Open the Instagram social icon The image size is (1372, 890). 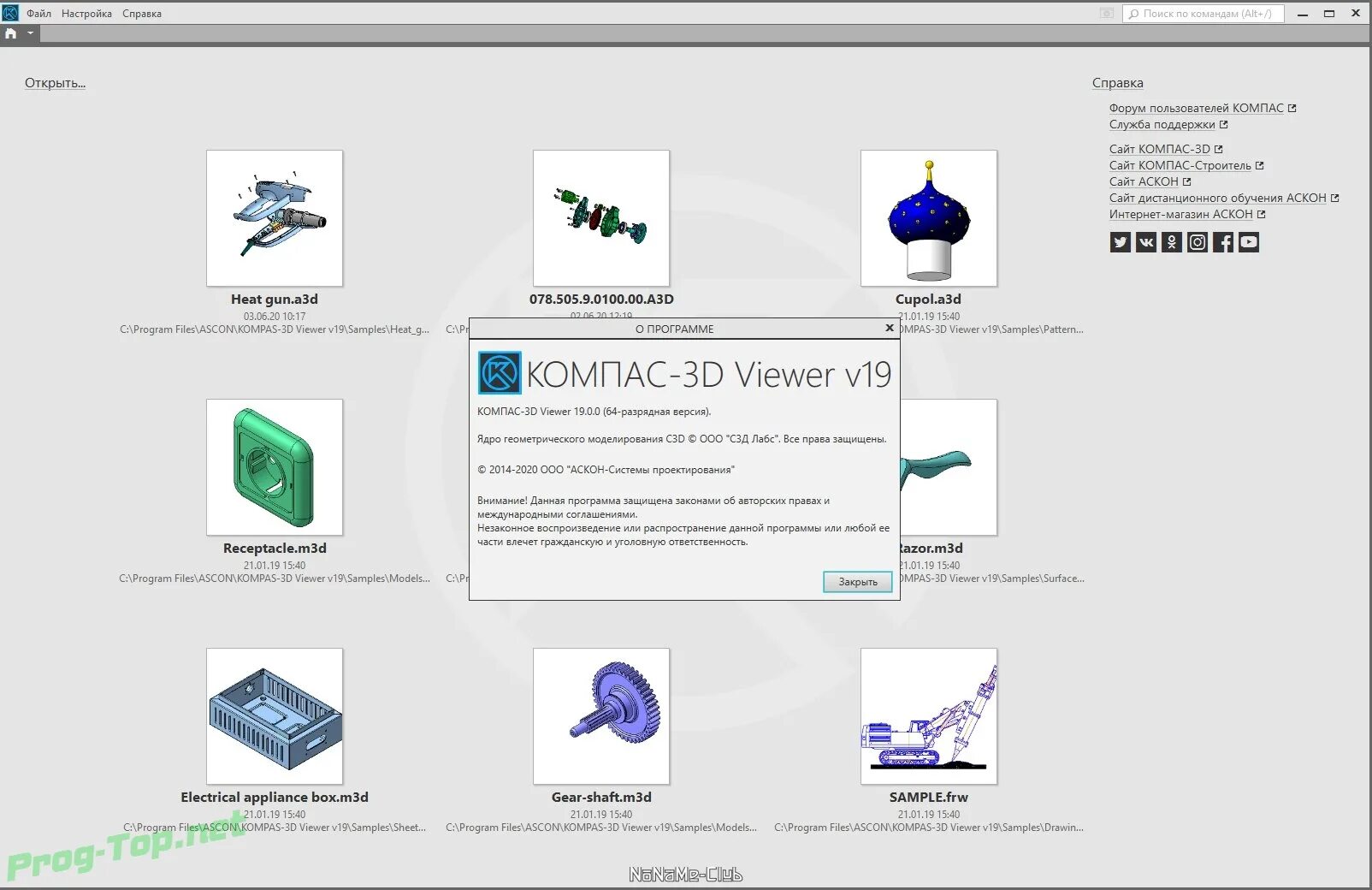(1198, 242)
